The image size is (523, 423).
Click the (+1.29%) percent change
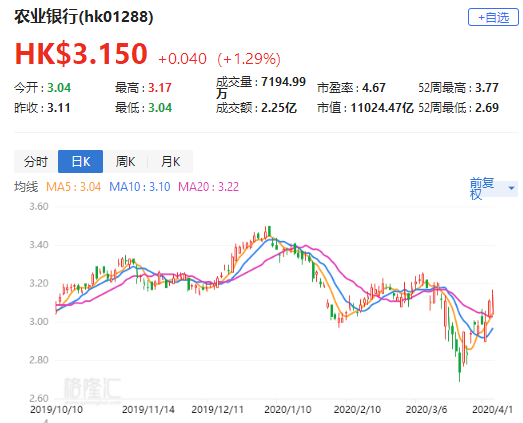(x=249, y=59)
